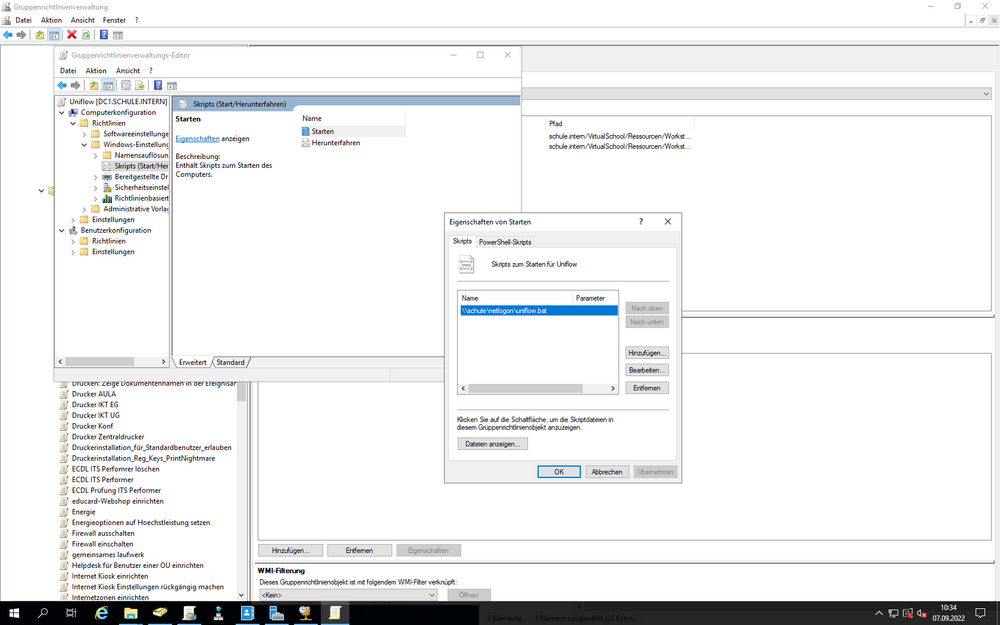
Task: Click the back arrow in the editor toolbar
Action: [x=61, y=85]
